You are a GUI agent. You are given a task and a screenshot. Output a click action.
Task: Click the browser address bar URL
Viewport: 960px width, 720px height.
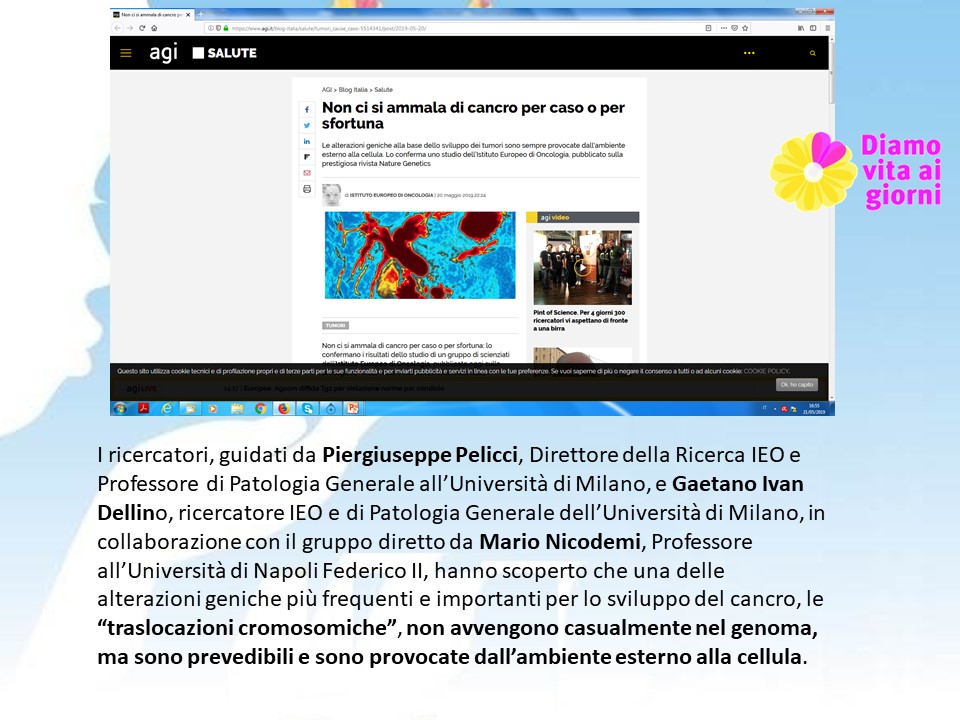(x=329, y=28)
